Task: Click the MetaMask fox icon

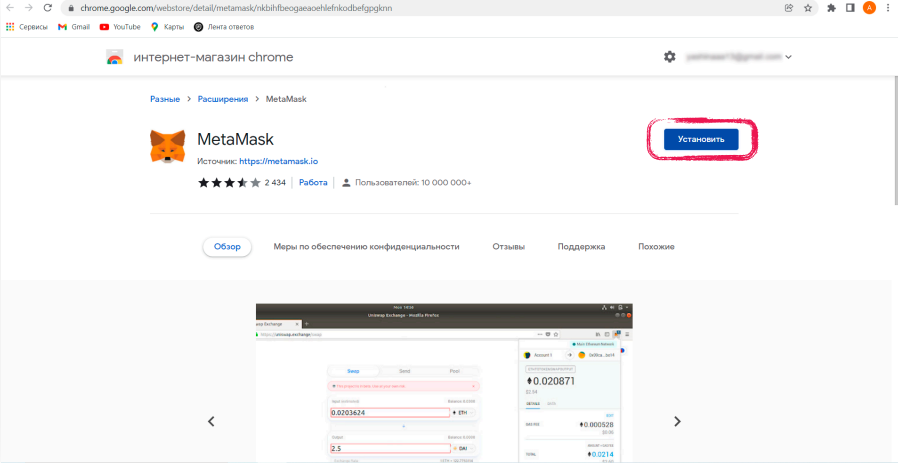Action: pyautogui.click(x=168, y=146)
